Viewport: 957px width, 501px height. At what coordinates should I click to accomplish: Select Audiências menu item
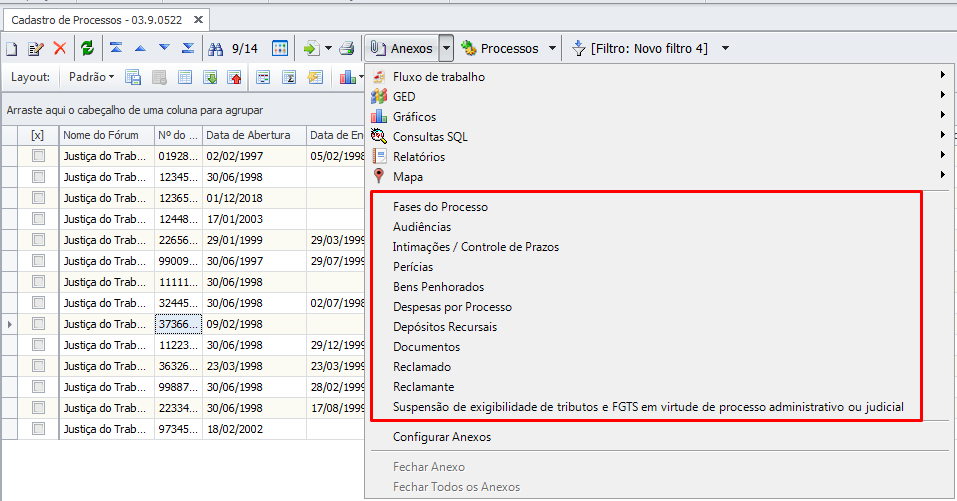coord(422,227)
